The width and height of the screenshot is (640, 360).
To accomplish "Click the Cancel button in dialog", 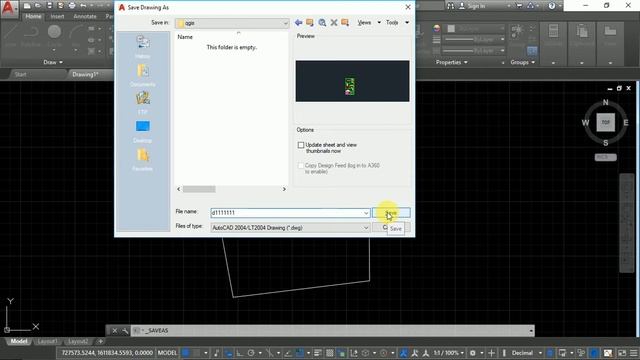I will click(391, 228).
